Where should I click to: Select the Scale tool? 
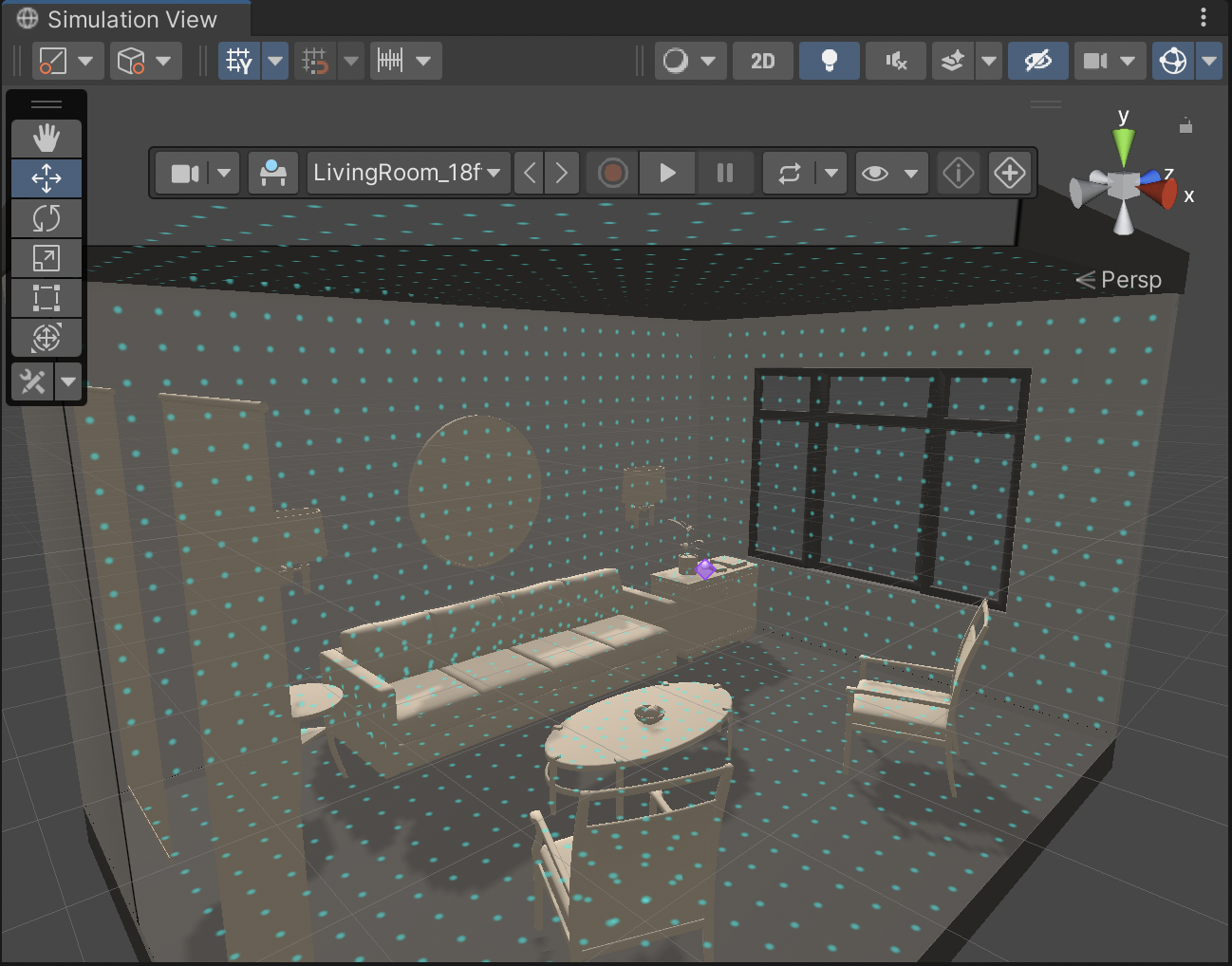(46, 258)
